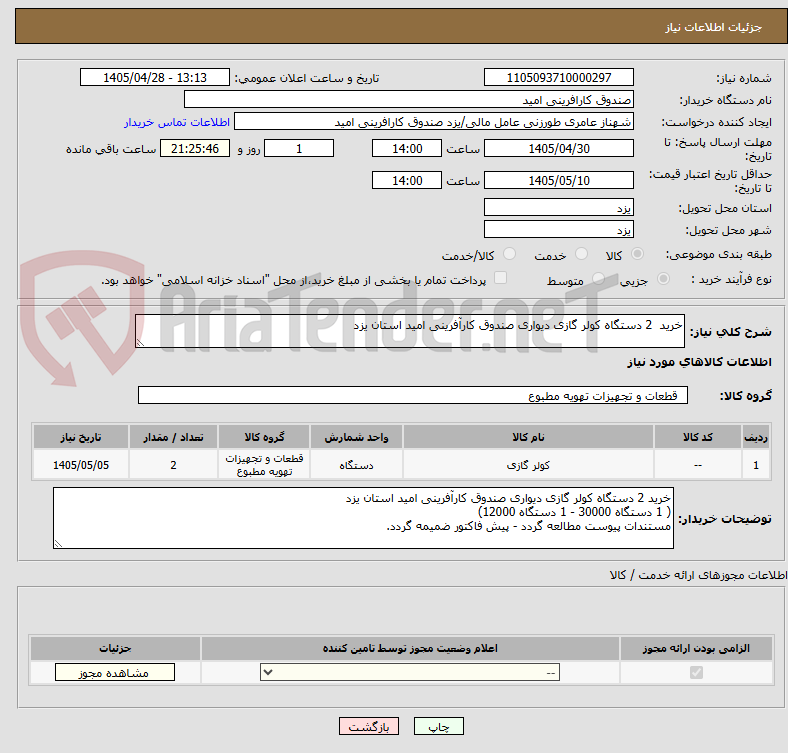Toggle the اسناد خزانه اسلامی payment checkbox
The width and height of the screenshot is (788, 753).
(x=501, y=278)
